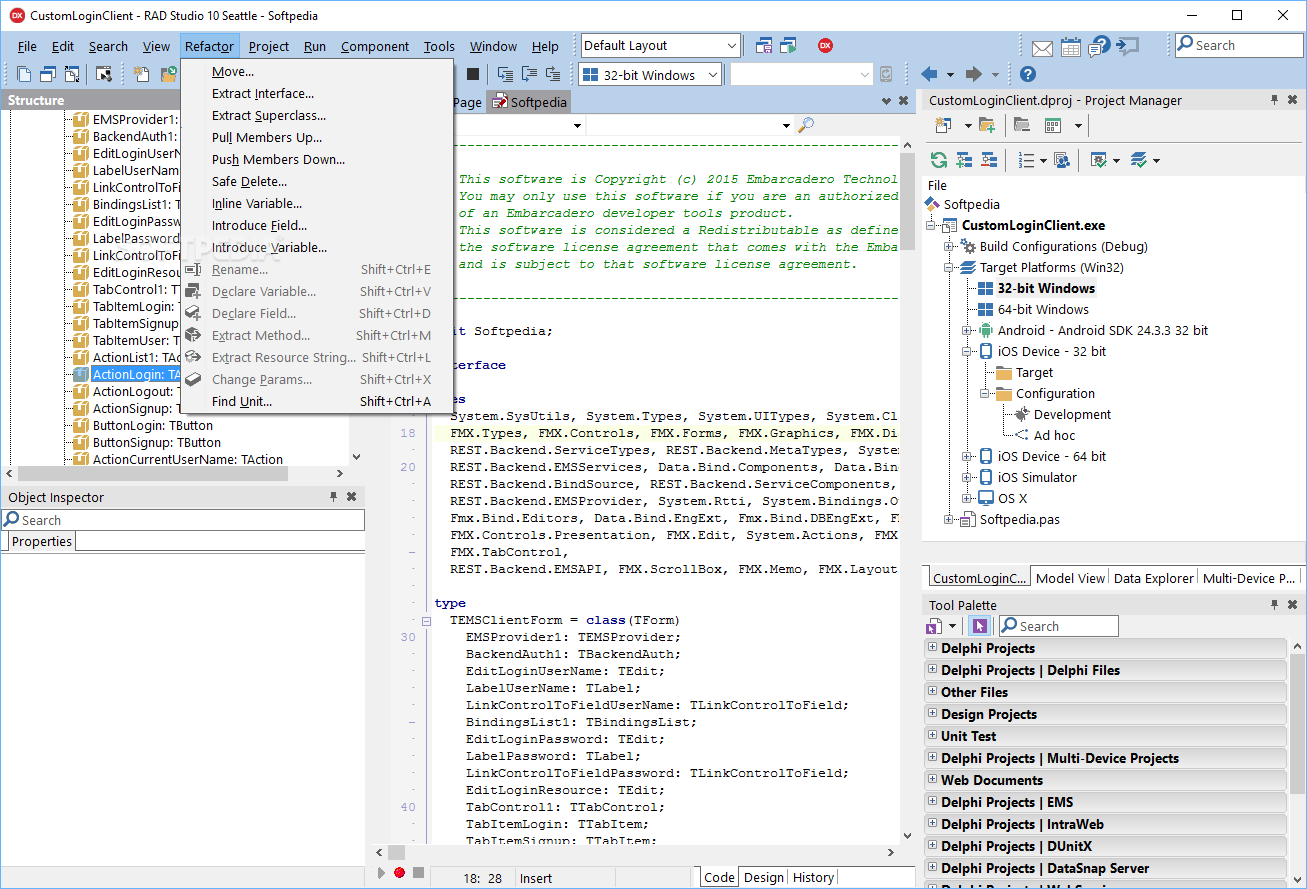
Task: Click the refresh icon in Project Manager
Action: coord(938,160)
